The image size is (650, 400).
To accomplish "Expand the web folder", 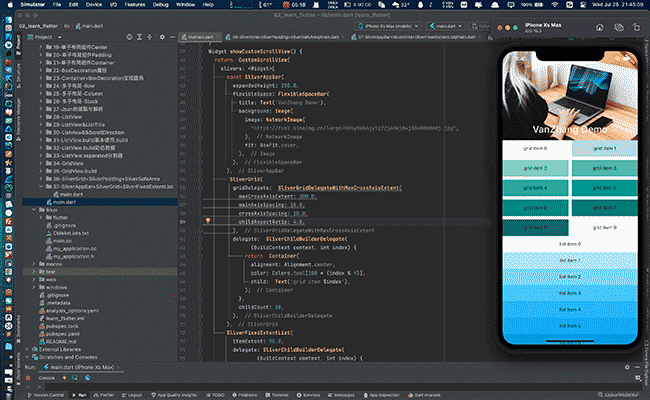I will pos(34,279).
